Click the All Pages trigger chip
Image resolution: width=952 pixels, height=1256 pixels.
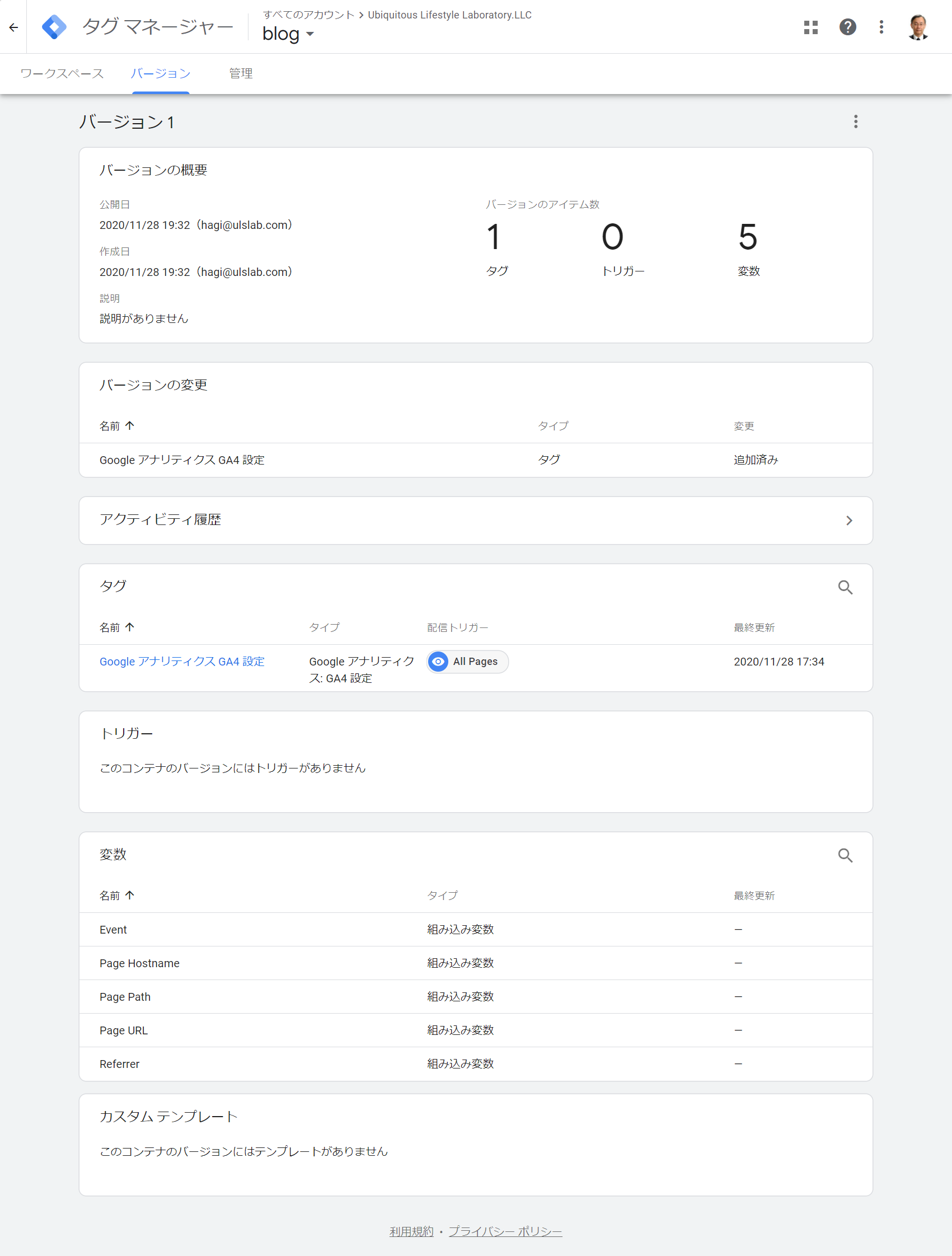[467, 662]
